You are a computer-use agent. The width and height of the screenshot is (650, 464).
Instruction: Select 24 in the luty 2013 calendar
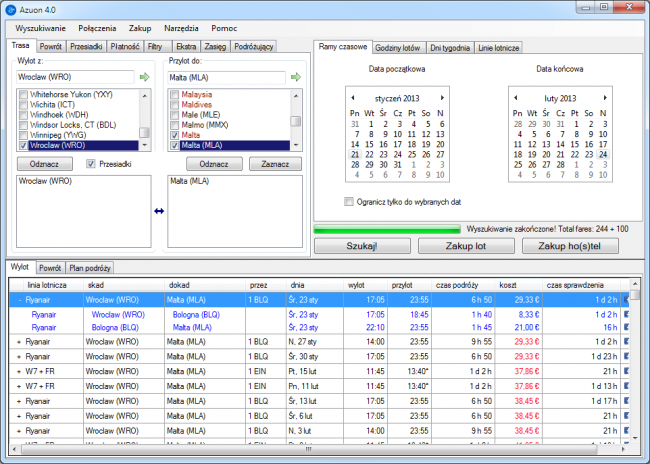(603, 155)
